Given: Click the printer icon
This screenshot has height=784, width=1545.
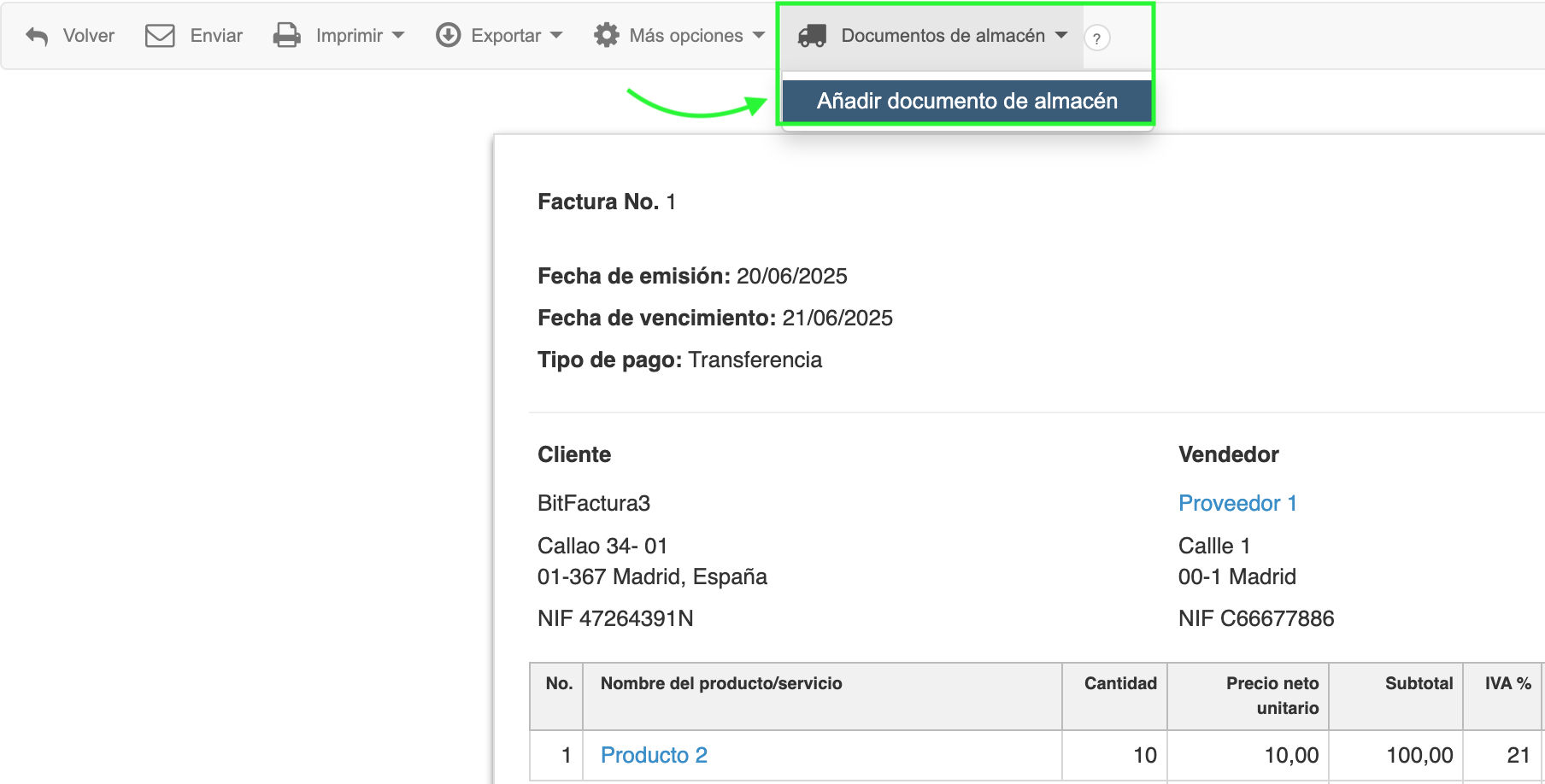Looking at the screenshot, I should click(286, 36).
